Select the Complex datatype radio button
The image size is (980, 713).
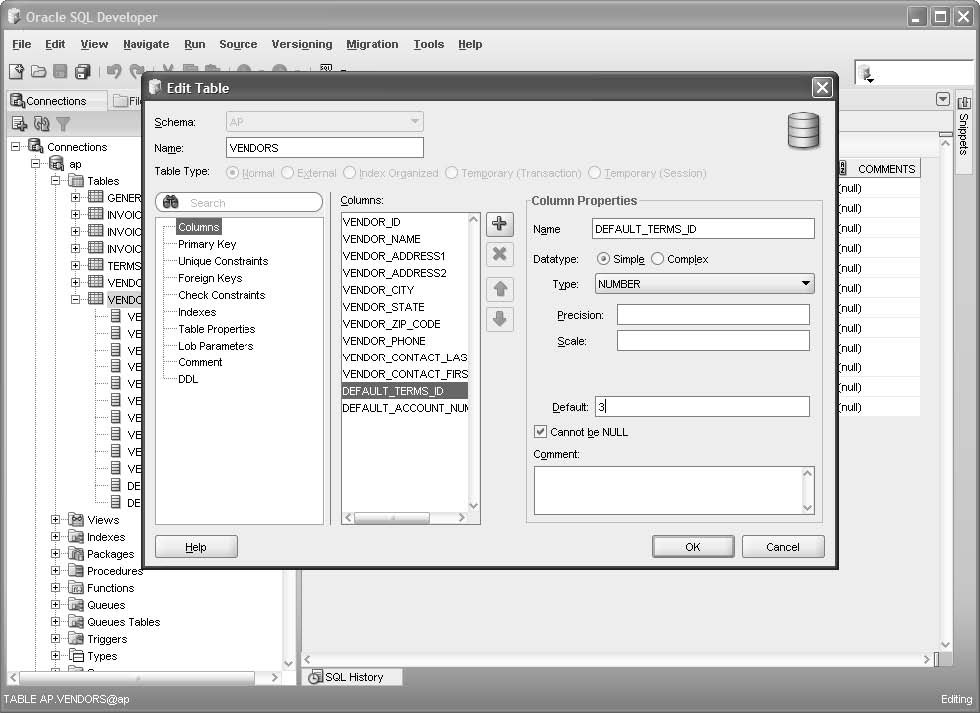[658, 259]
